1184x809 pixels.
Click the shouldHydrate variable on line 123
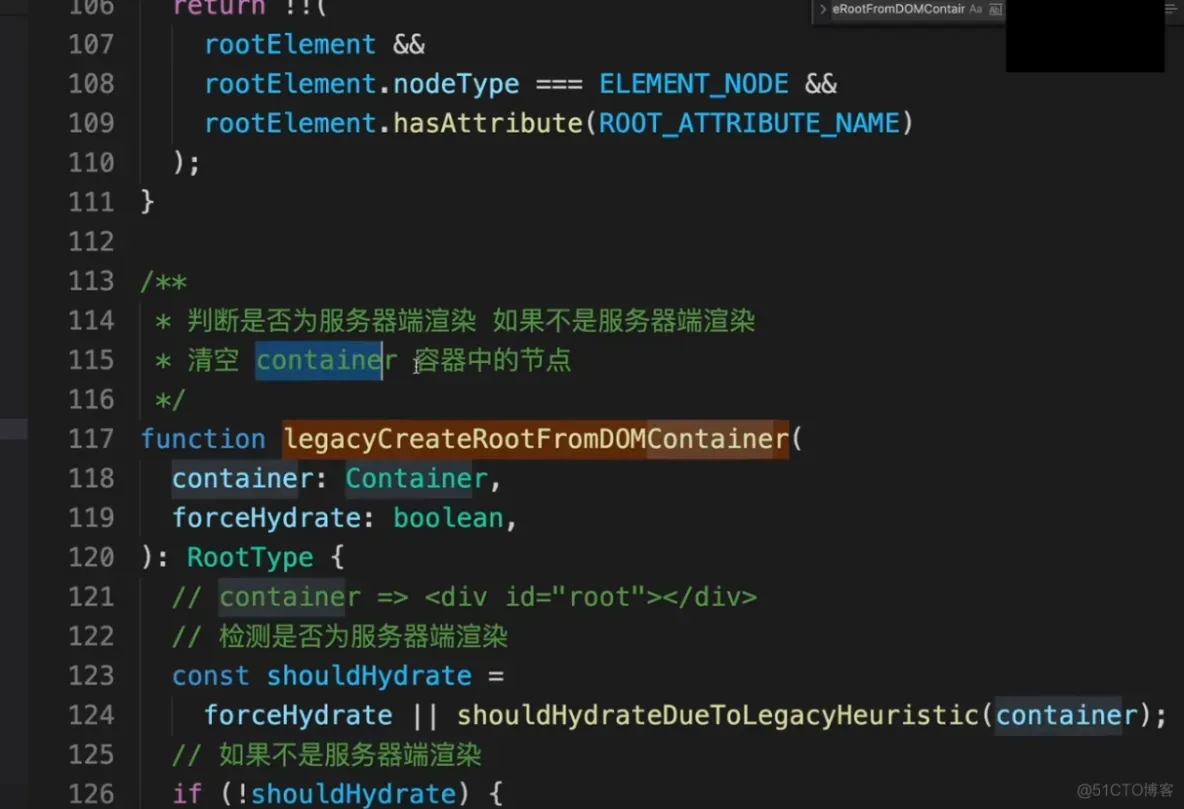(369, 675)
